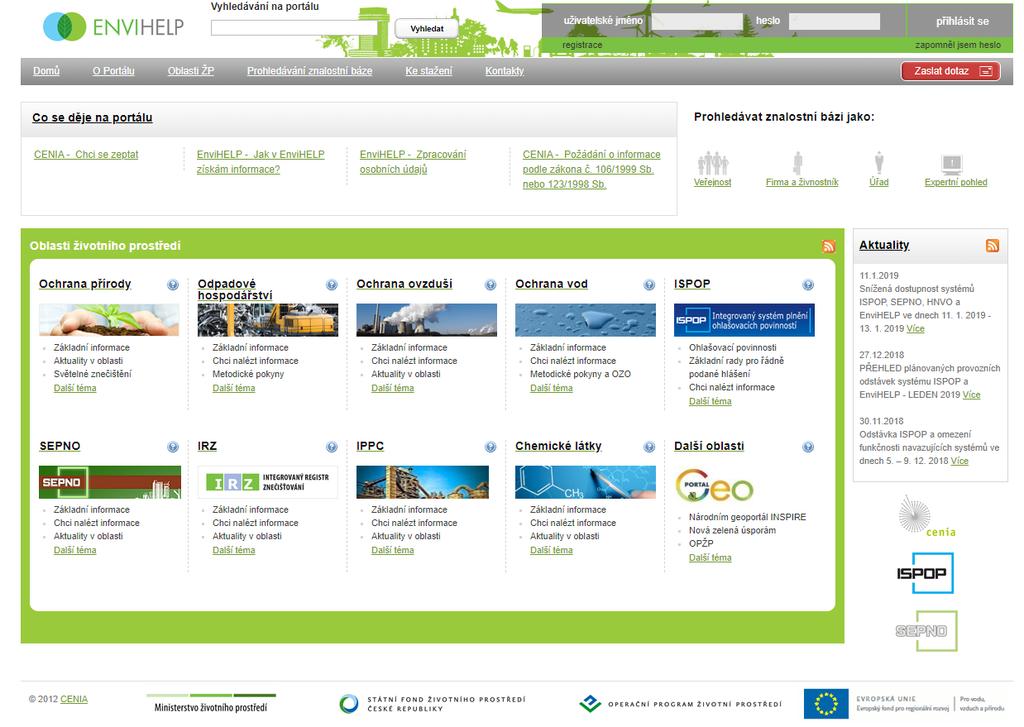Open RSS feed for Oblasti životního prostředí

pyautogui.click(x=829, y=246)
